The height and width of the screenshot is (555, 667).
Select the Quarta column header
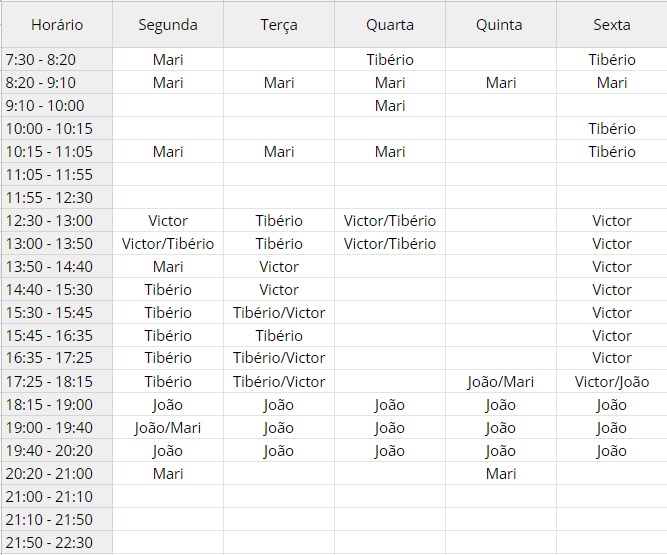390,25
